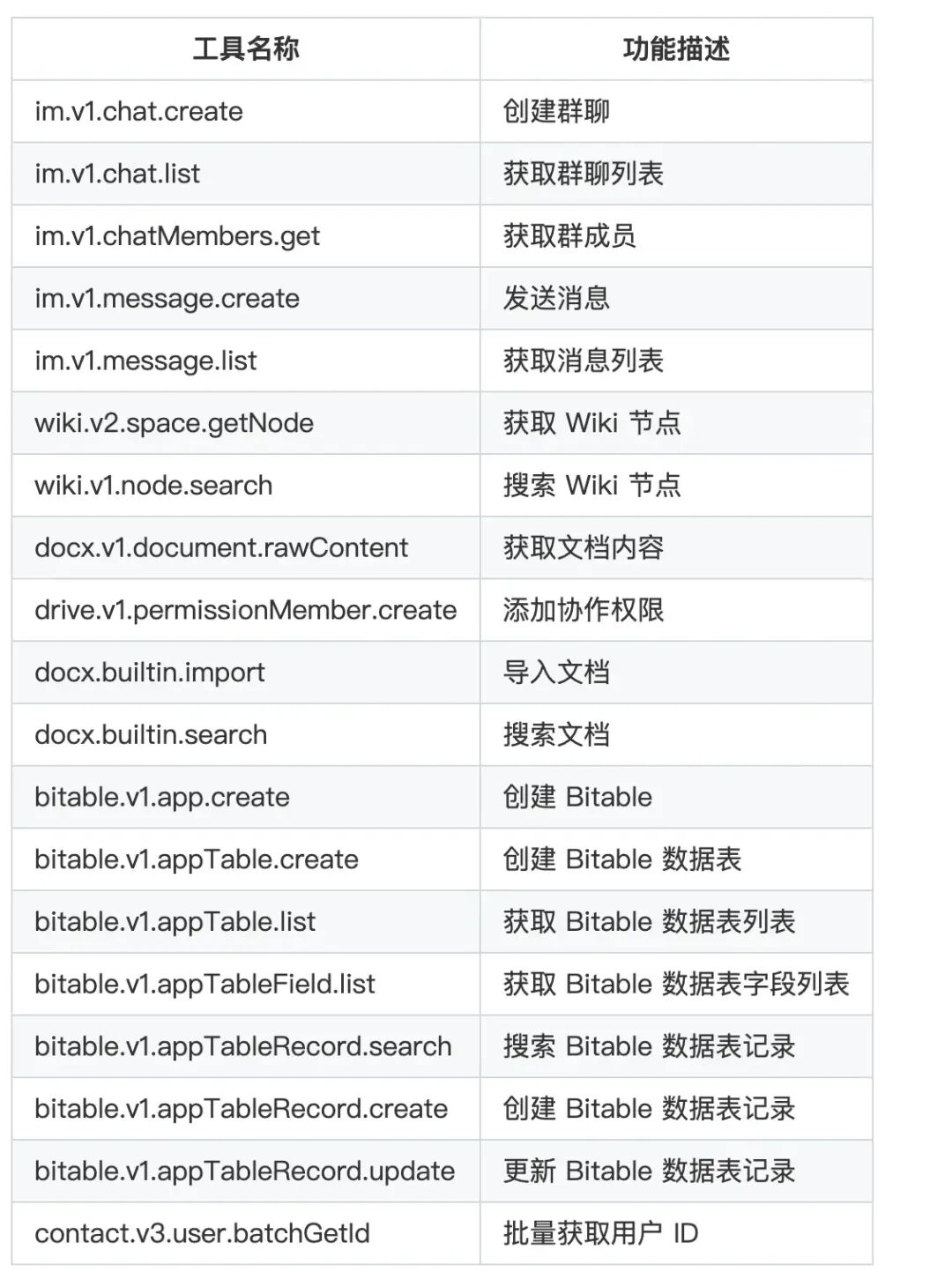
Task: Click the wiki.v1.node.search cell
Action: click(153, 486)
